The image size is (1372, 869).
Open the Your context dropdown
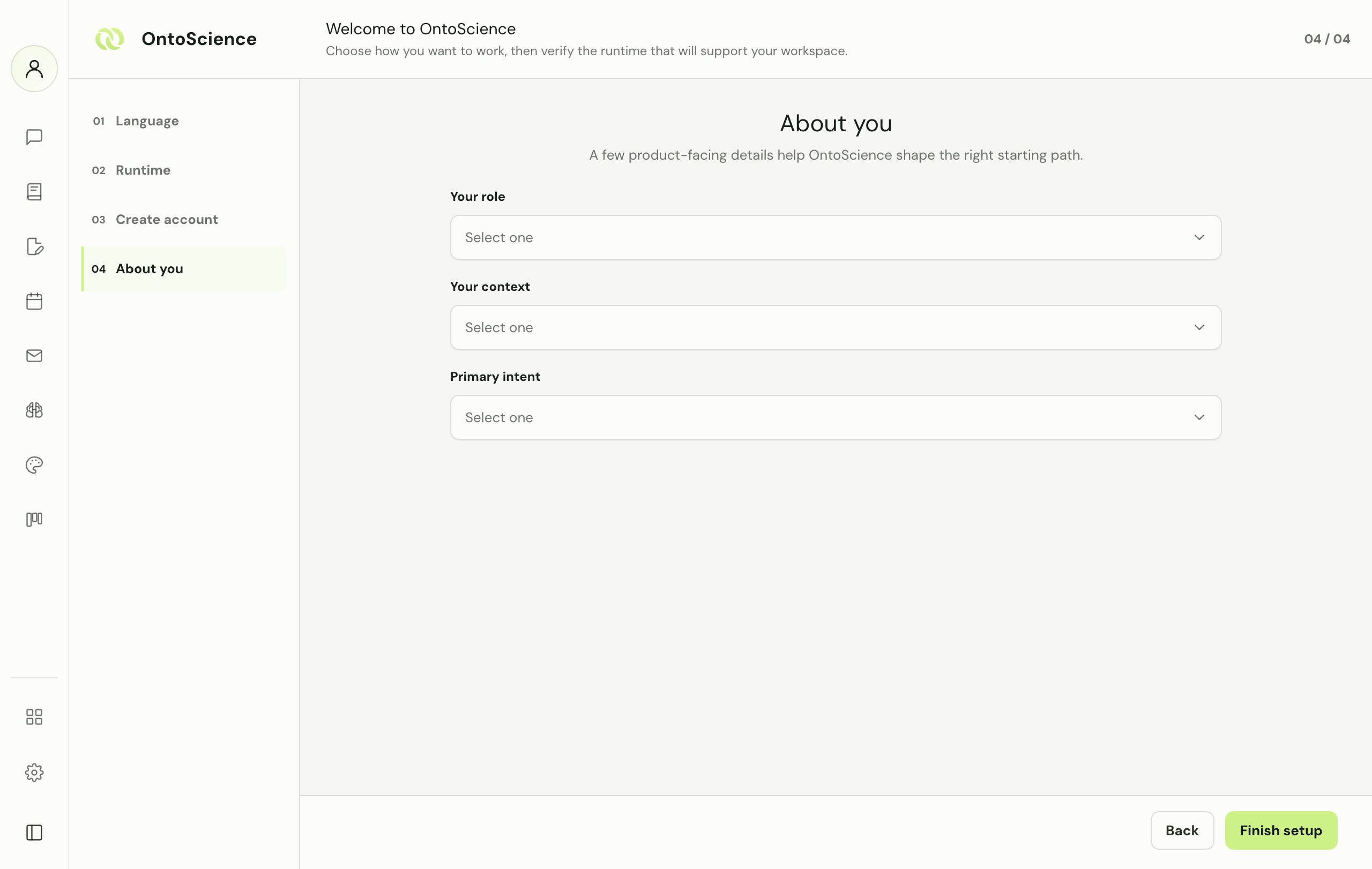point(836,327)
